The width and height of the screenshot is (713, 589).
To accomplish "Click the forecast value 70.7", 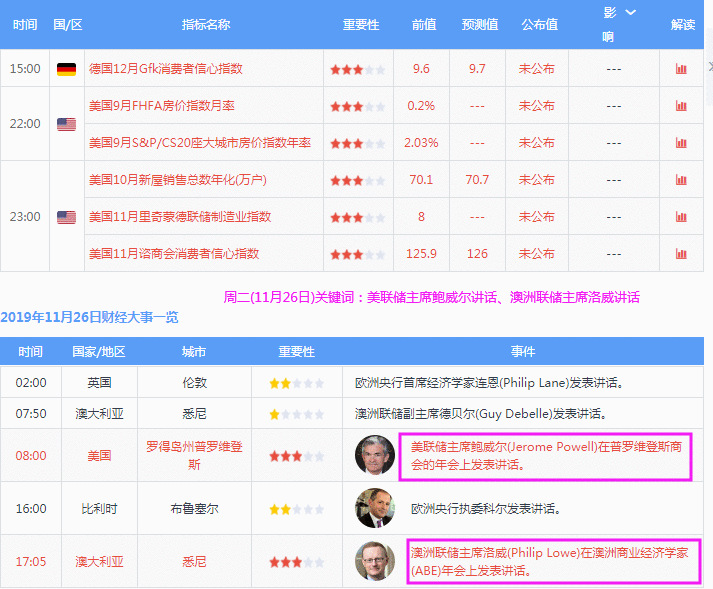I will point(477,180).
